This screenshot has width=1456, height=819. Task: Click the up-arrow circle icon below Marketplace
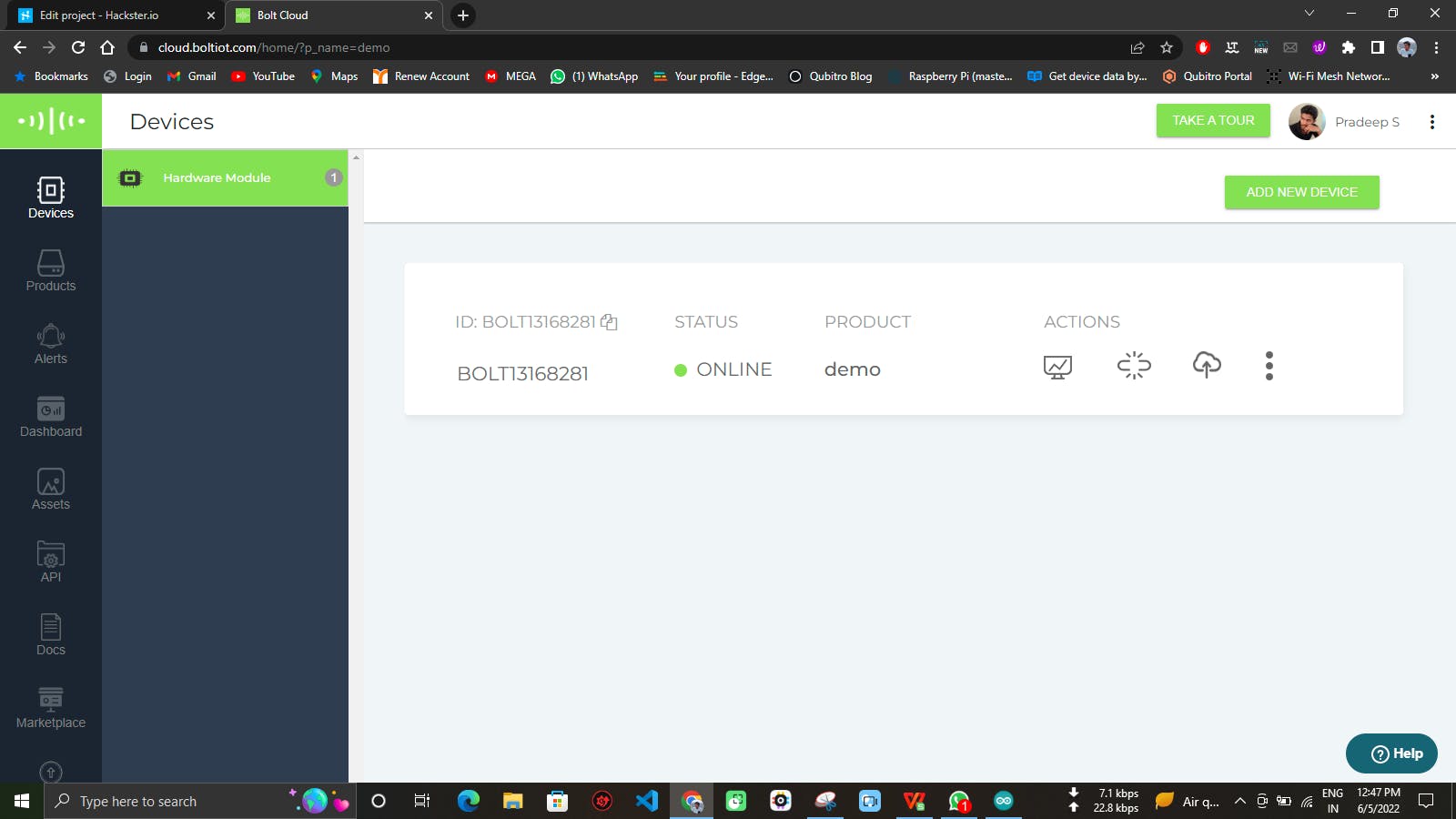(51, 772)
